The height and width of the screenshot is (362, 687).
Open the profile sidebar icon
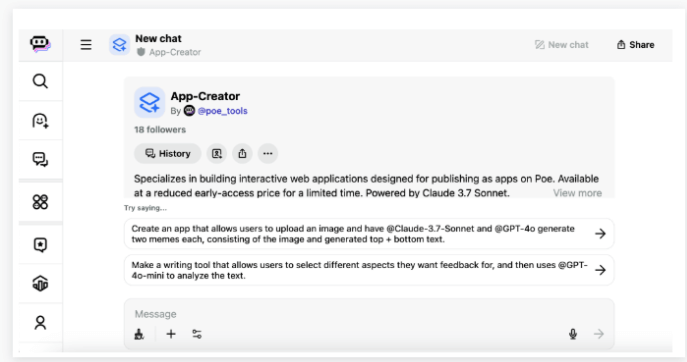[40, 323]
